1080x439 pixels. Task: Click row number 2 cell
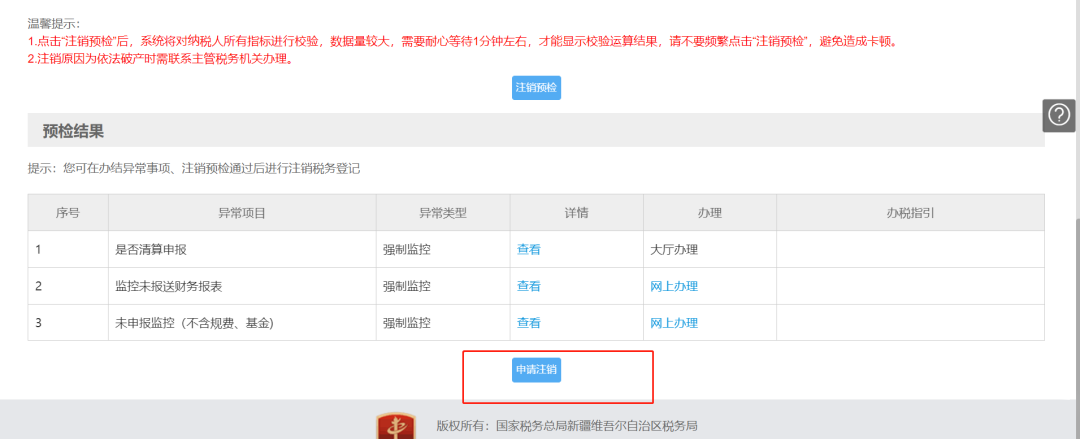pos(68,286)
